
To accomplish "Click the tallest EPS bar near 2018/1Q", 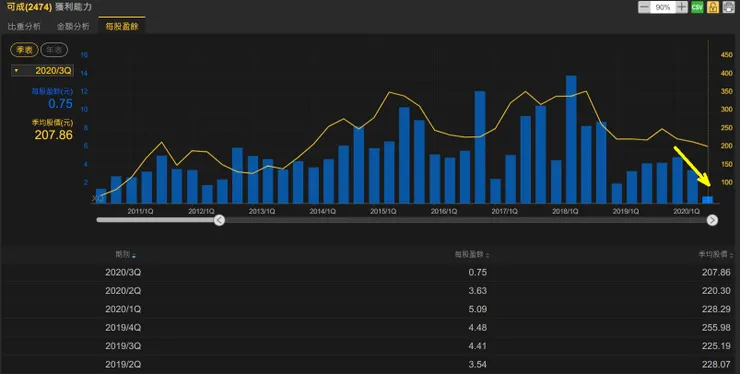I will pyautogui.click(x=571, y=139).
